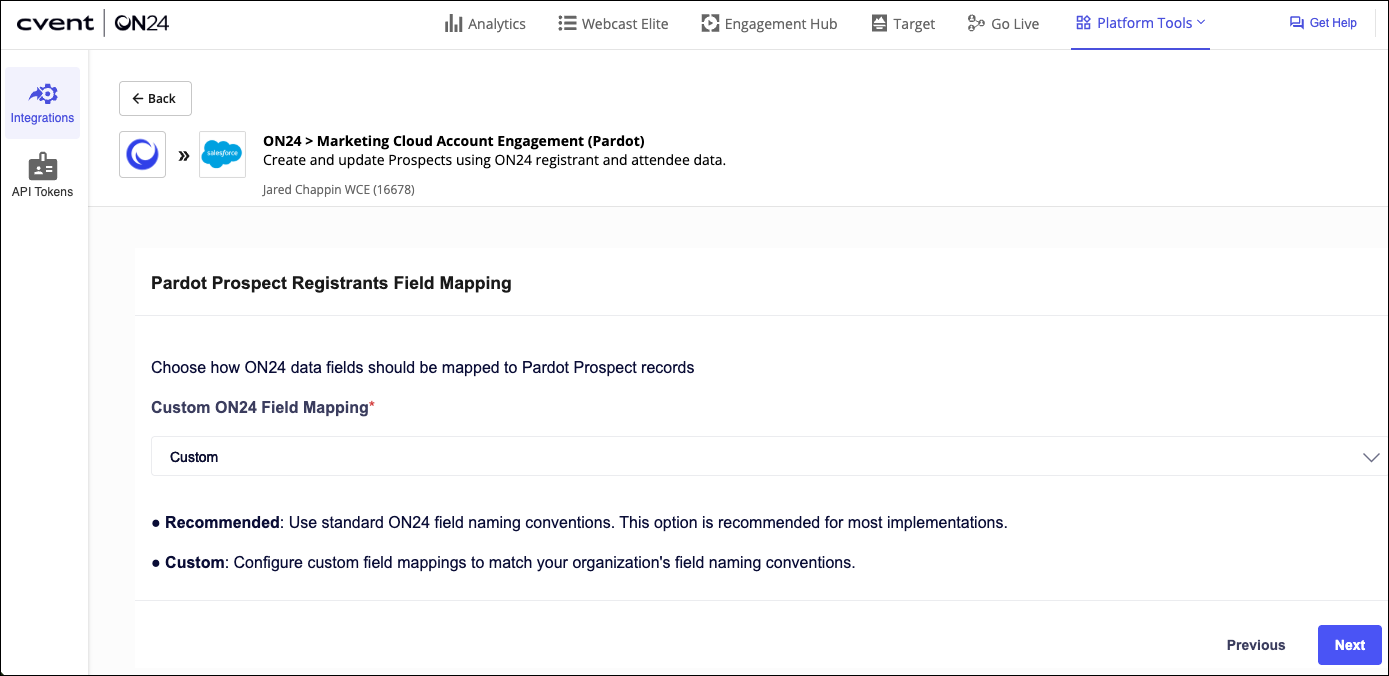The image size is (1389, 676).
Task: Click the Webcast Elite list icon
Action: point(567,23)
